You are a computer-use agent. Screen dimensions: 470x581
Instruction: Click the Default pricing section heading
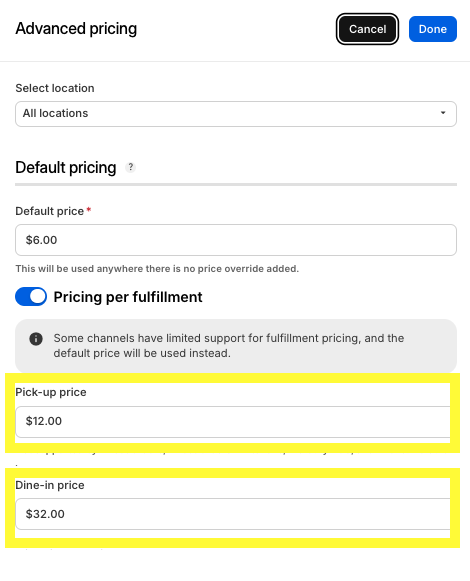coord(66,167)
